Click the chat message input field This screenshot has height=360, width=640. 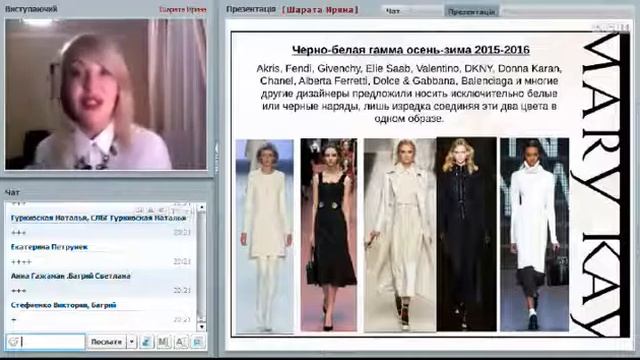(x=45, y=342)
